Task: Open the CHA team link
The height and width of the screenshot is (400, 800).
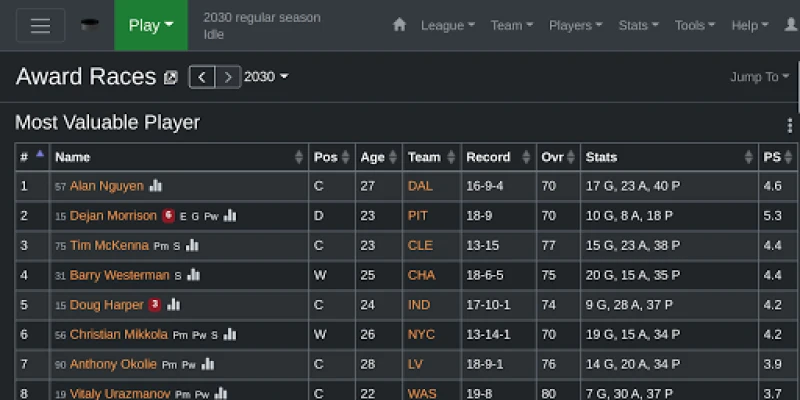Action: pyautogui.click(x=421, y=275)
